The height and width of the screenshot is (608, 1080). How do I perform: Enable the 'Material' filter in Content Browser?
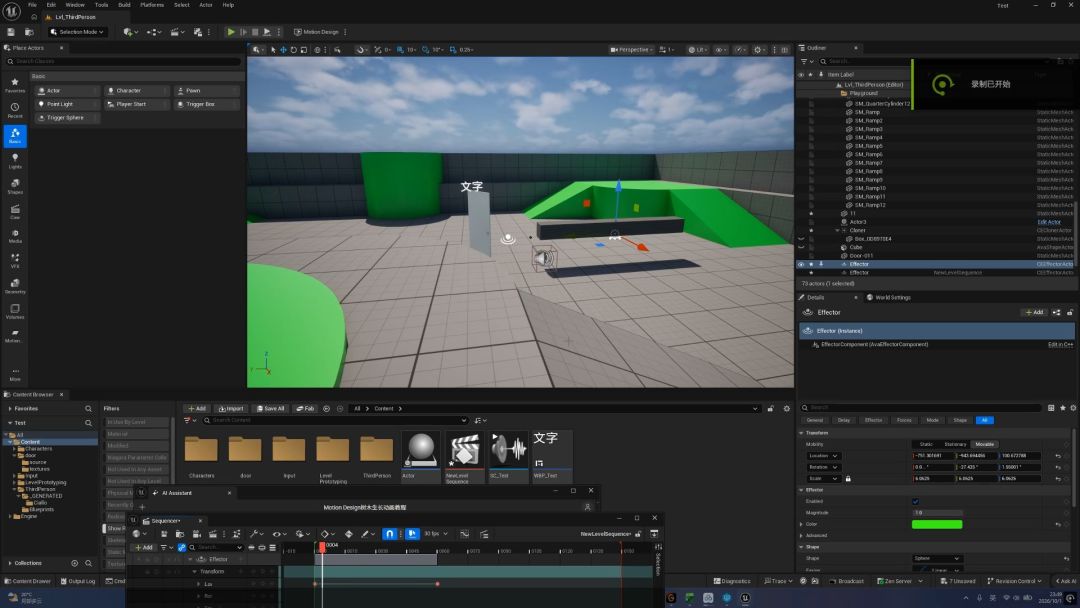136,434
